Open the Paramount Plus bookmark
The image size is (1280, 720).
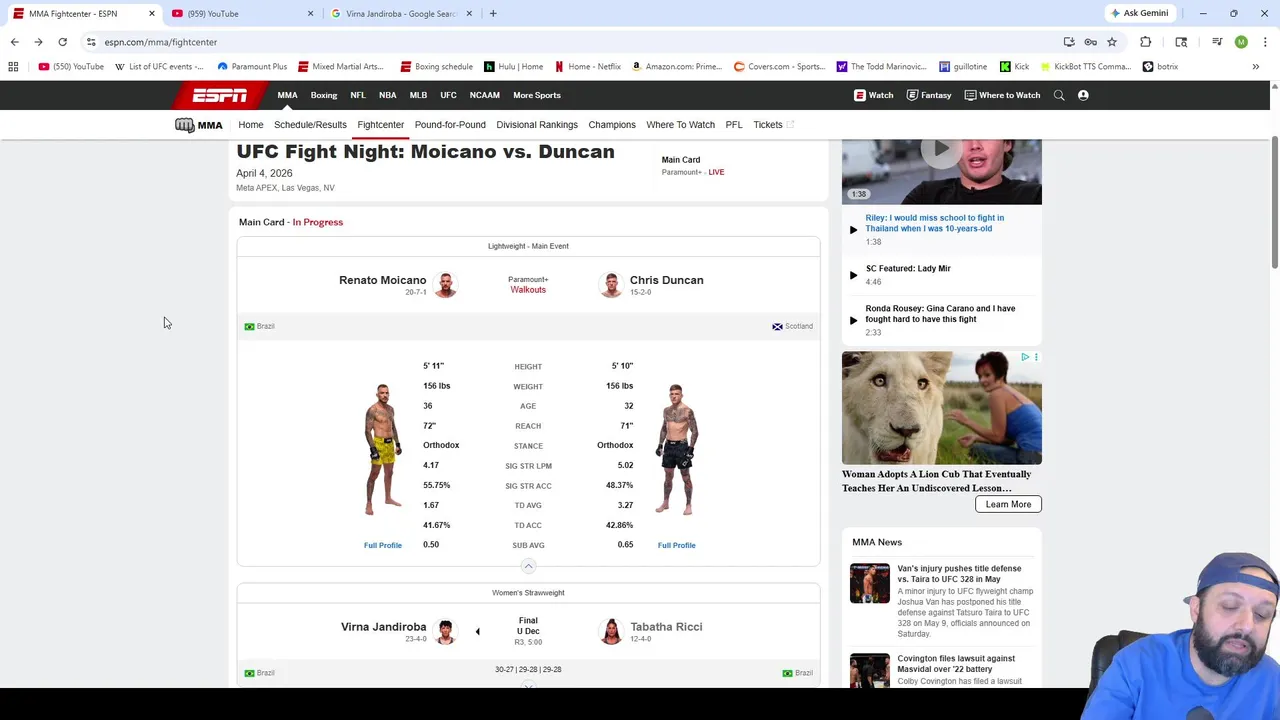[x=252, y=67]
